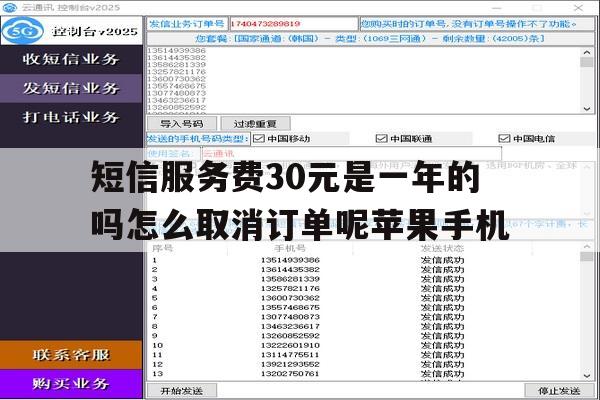This screenshot has width=600, height=400.
Task: Toggle 中国电信 checkbox
Action: (504, 139)
